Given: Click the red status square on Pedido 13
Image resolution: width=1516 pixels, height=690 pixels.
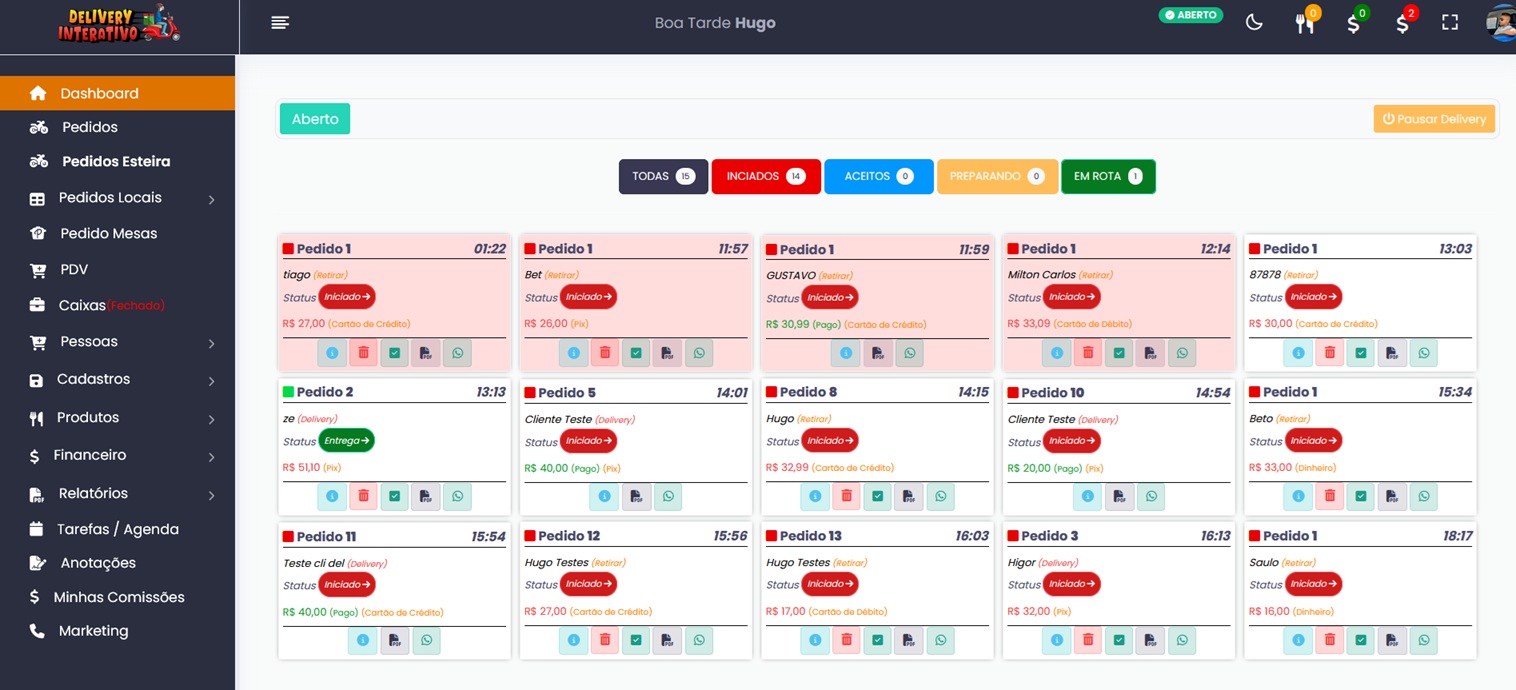Looking at the screenshot, I should (x=772, y=536).
